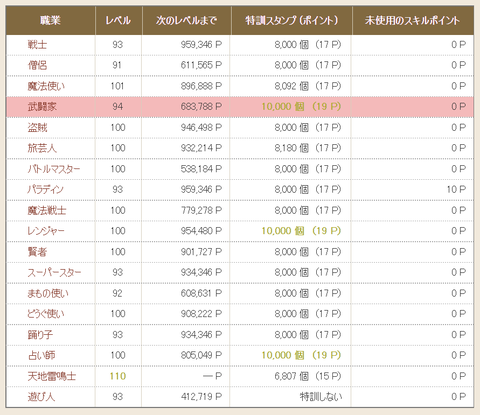Open the 魔法戦士 job link
Screen dimensions: 480x415
47,210
